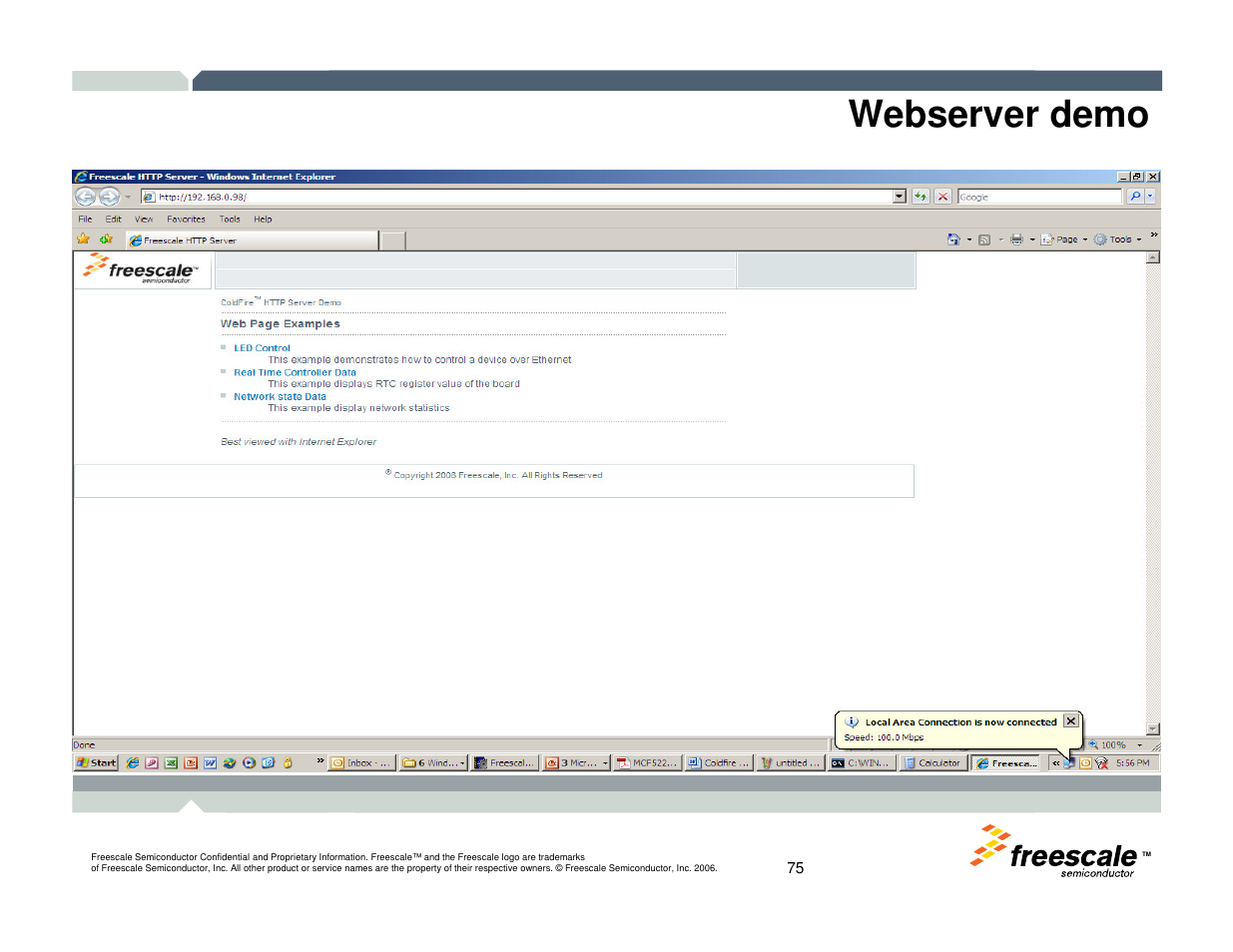This screenshot has width=1233, height=952.
Task: Run search with the magnifier icon
Action: click(1135, 197)
